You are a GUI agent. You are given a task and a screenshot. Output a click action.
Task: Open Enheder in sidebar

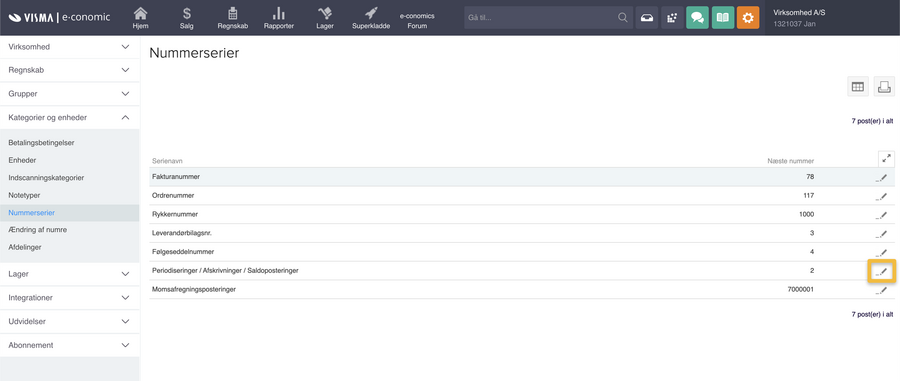click(22, 160)
